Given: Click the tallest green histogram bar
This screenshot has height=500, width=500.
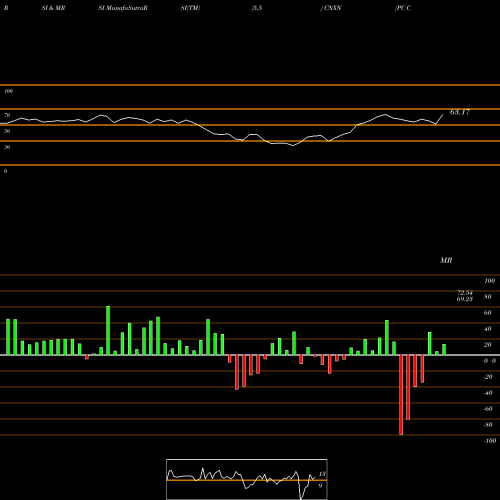Looking at the screenshot, I should (x=108, y=330).
